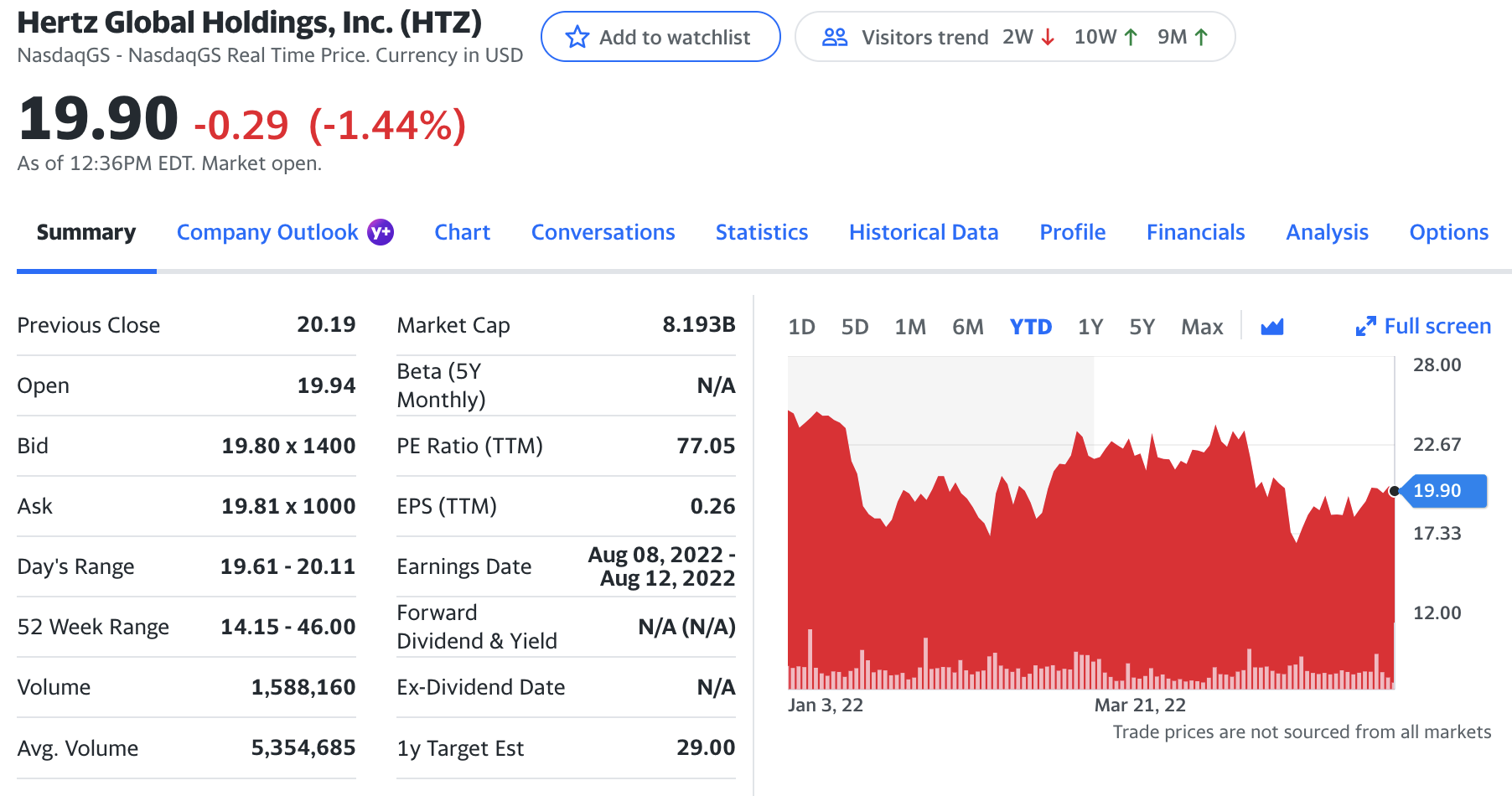Select the 1D chart range

pos(801,327)
